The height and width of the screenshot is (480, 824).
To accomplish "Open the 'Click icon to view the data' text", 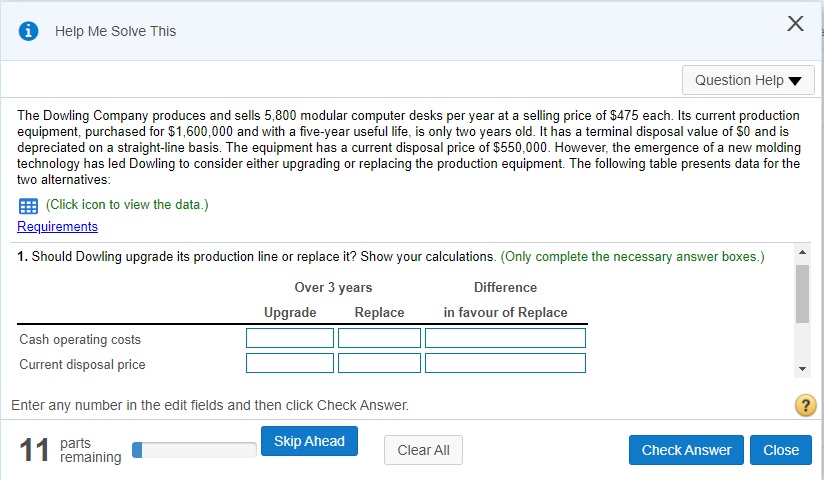I will (127, 205).
